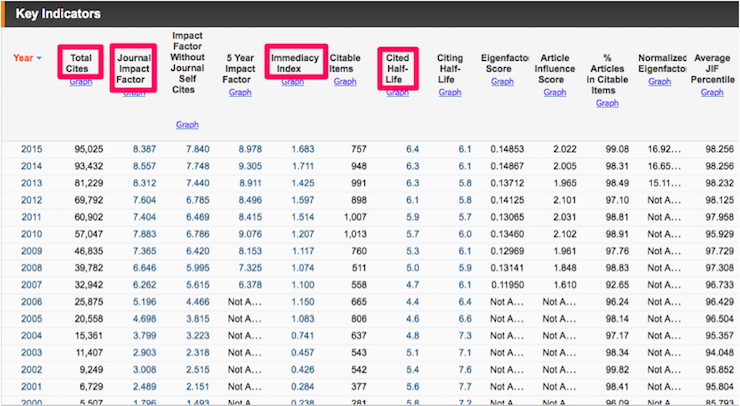Open the 5 Year Impact Factor Graph link
The height and width of the screenshot is (406, 740).
point(240,93)
